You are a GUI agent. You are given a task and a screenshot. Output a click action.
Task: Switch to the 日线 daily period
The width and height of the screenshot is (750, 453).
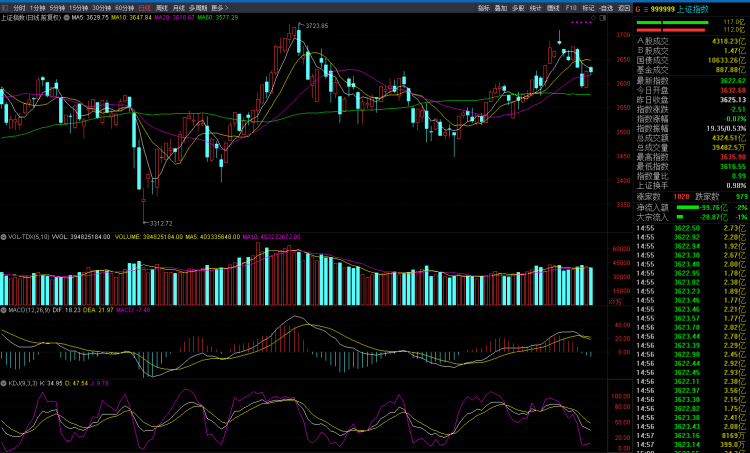point(143,7)
